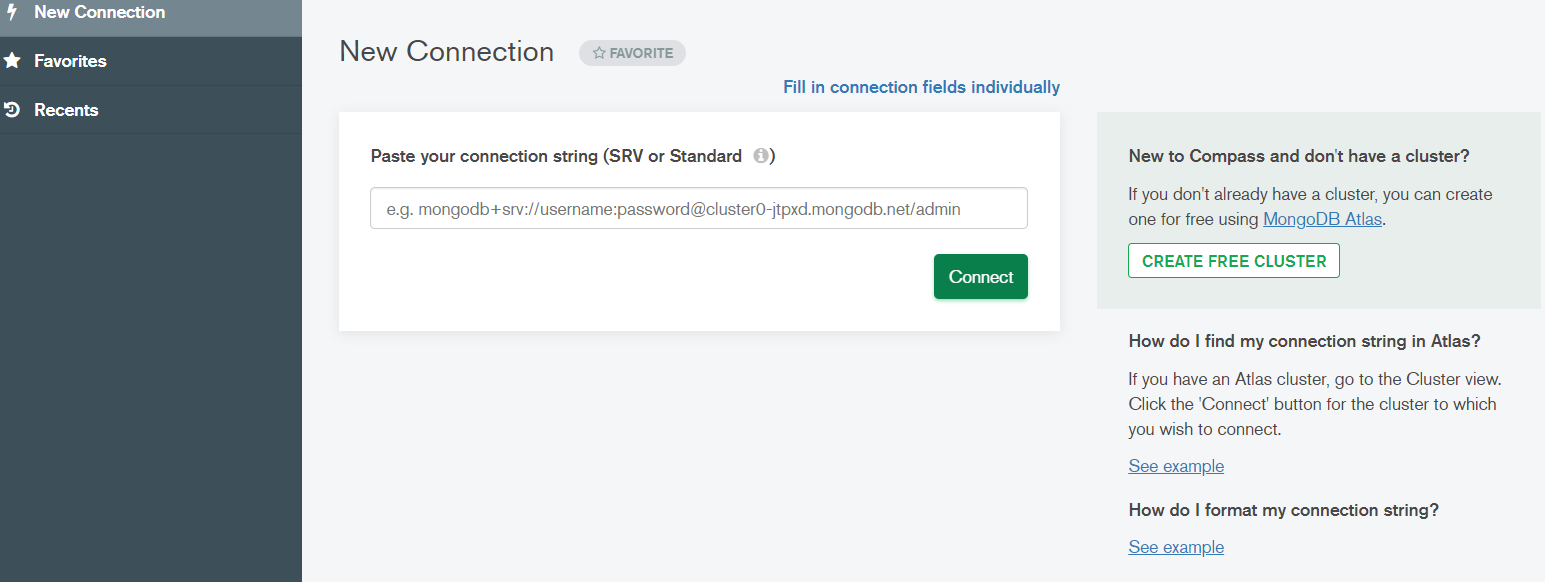Follow the MongoDB Atlas hyperlink

pyautogui.click(x=1321, y=219)
